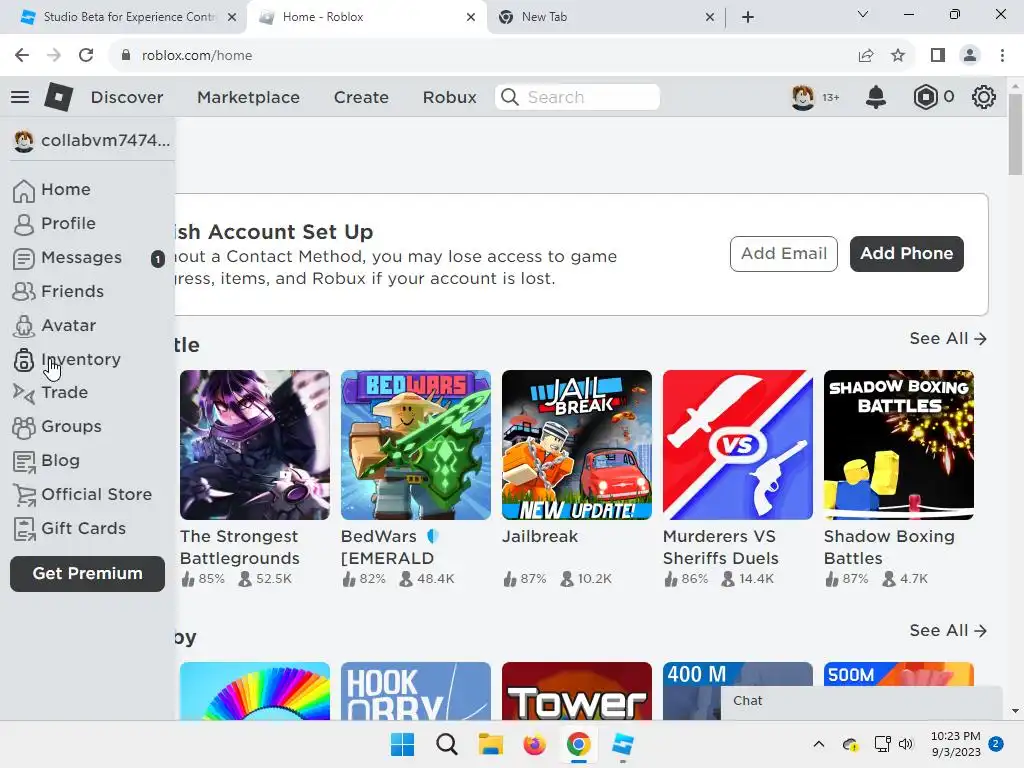The width and height of the screenshot is (1024, 768).
Task: Open the clock showing 10:23 PM
Action: [x=955, y=744]
